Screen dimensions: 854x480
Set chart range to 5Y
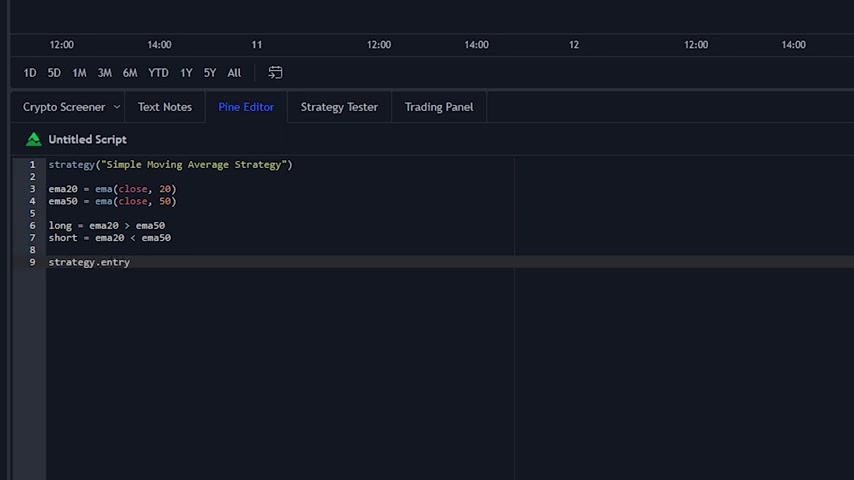210,73
